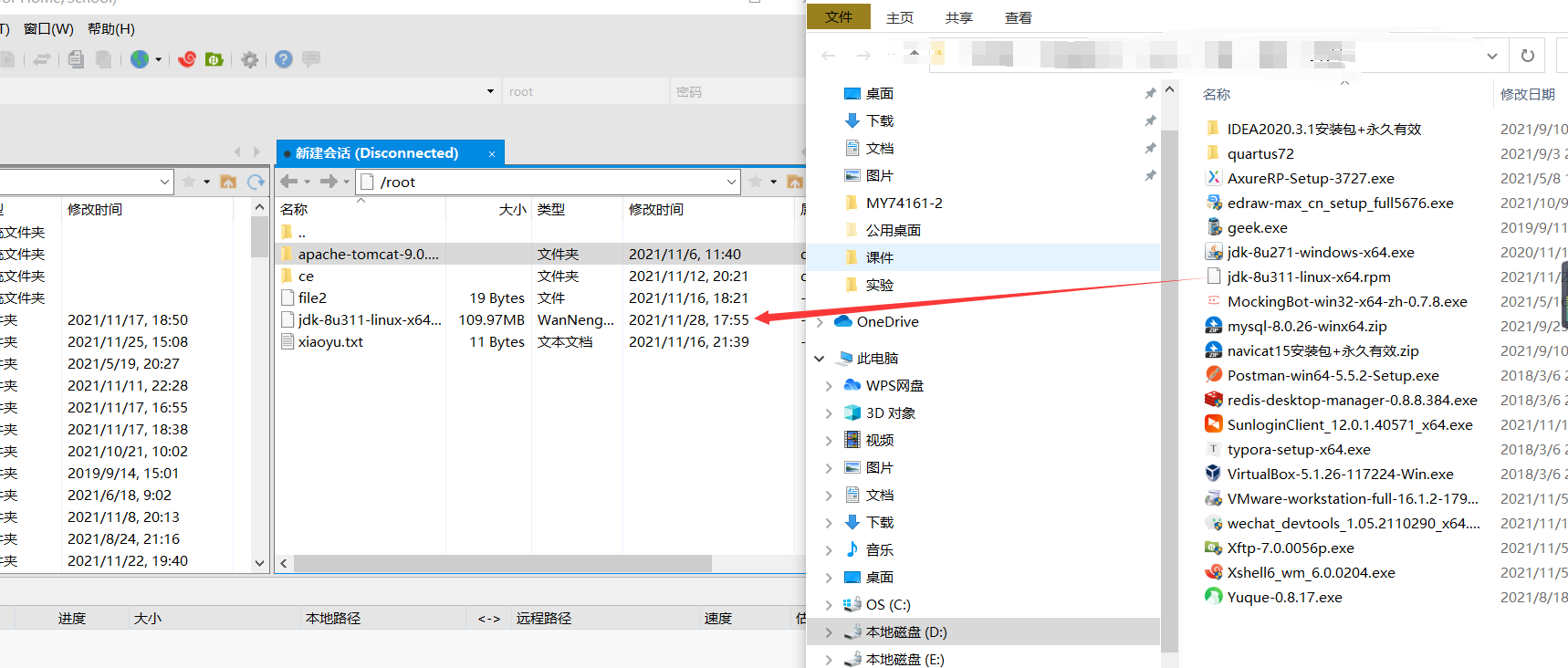Click the root username field
This screenshot has width=1568, height=668.
tap(584, 91)
